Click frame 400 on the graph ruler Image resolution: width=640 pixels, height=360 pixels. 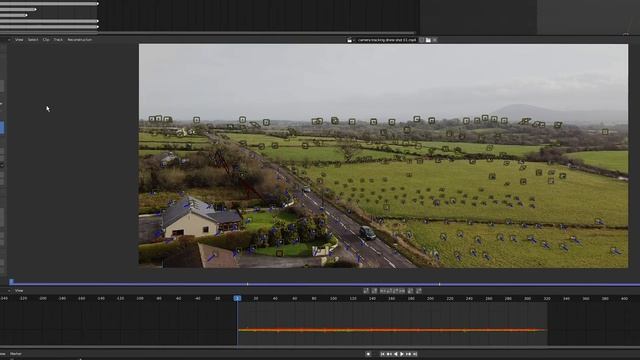624,298
